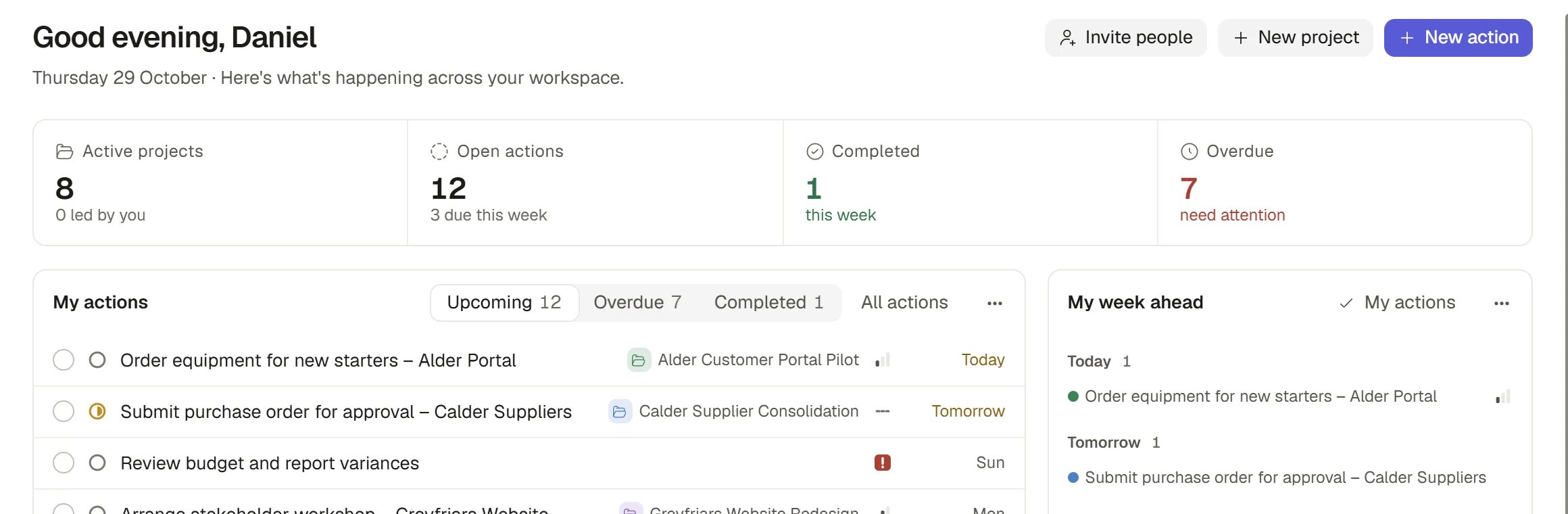This screenshot has width=1568, height=514.
Task: Open Calder Supplier Consolidation project folder icon
Action: point(620,411)
